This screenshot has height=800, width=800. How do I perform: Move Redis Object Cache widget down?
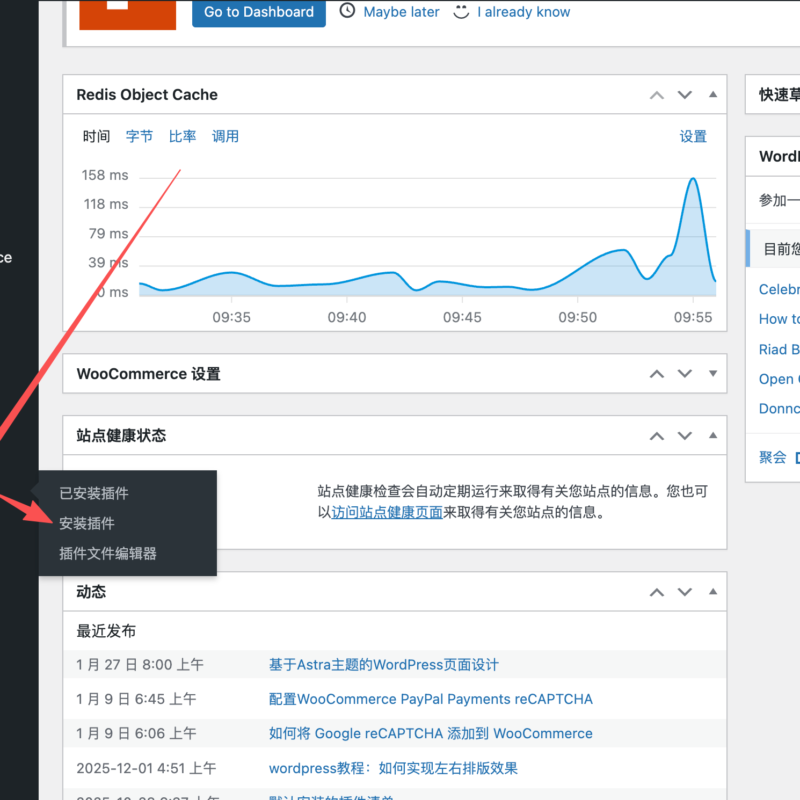tap(685, 95)
